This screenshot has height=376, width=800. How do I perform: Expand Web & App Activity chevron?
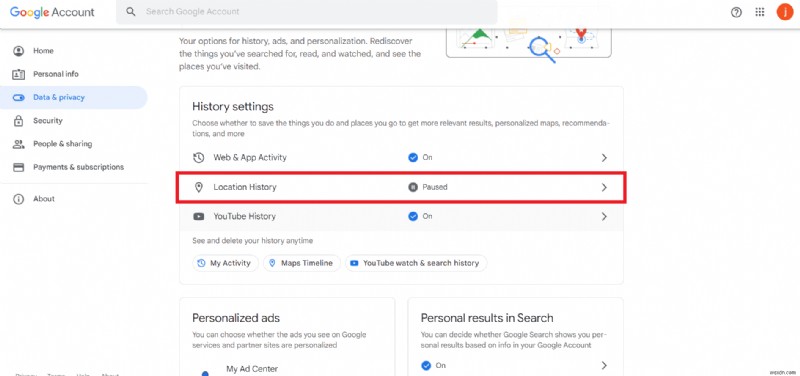click(604, 158)
